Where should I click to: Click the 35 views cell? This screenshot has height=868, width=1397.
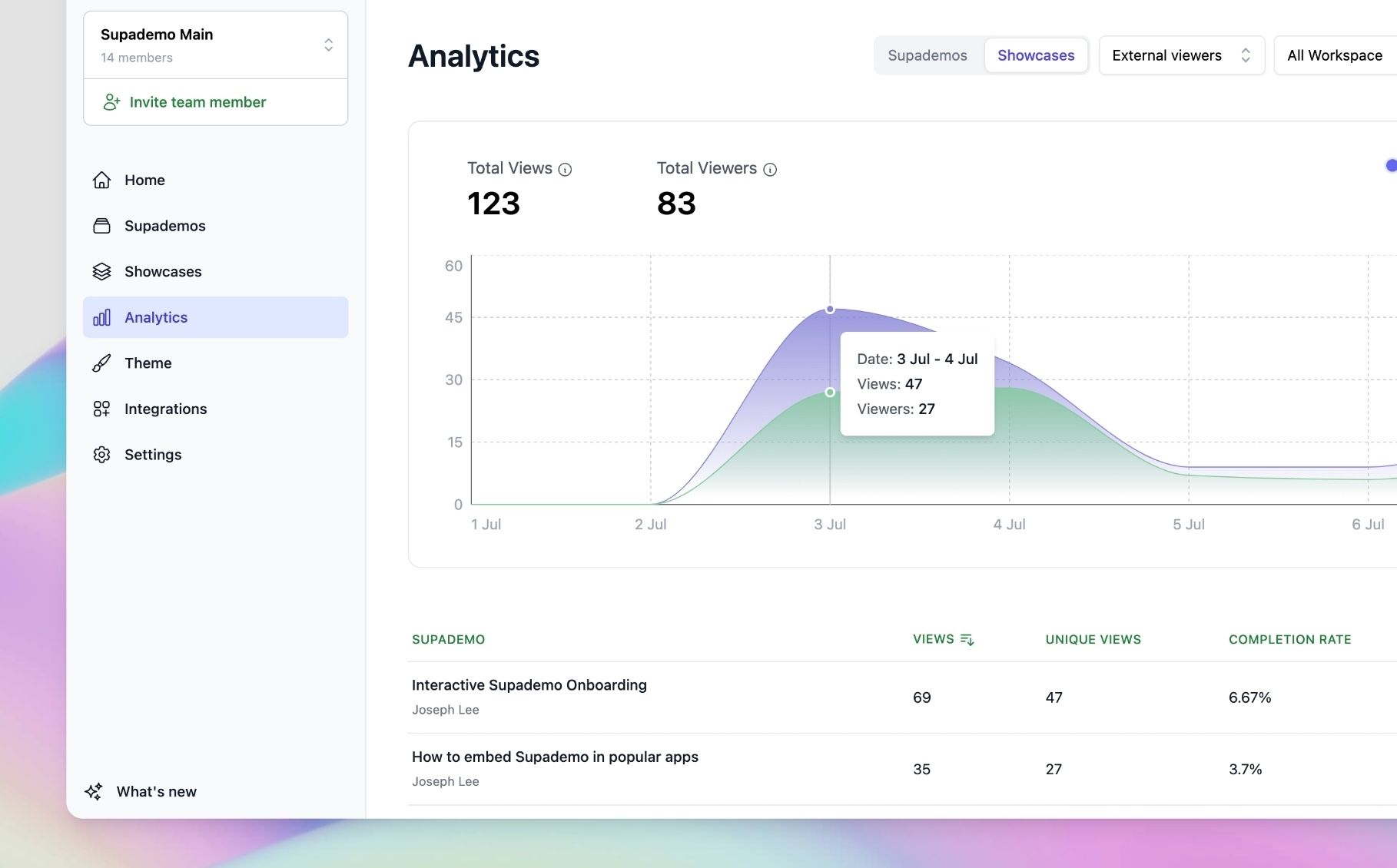[922, 769]
